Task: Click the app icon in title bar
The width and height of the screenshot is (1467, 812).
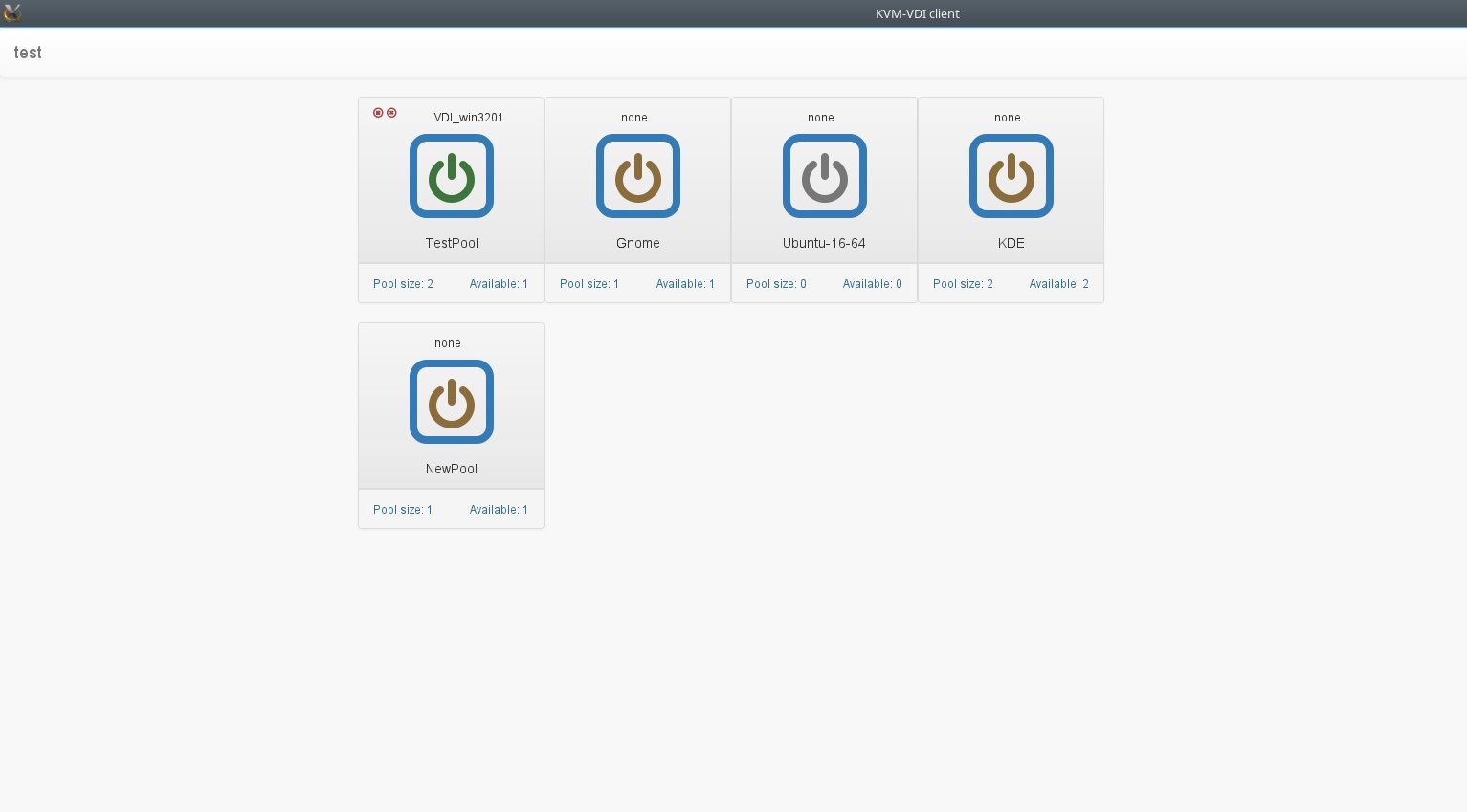Action: (12, 13)
